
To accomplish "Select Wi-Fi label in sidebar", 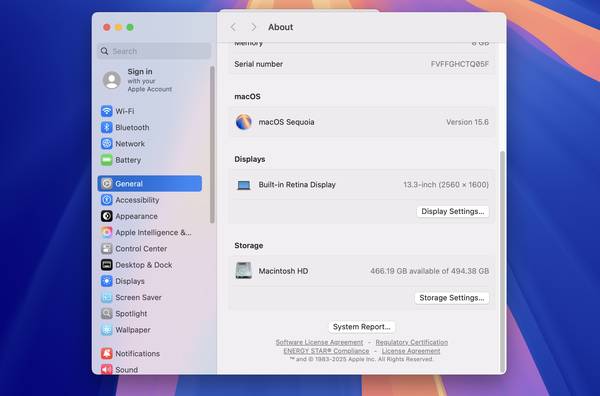I will [x=125, y=111].
